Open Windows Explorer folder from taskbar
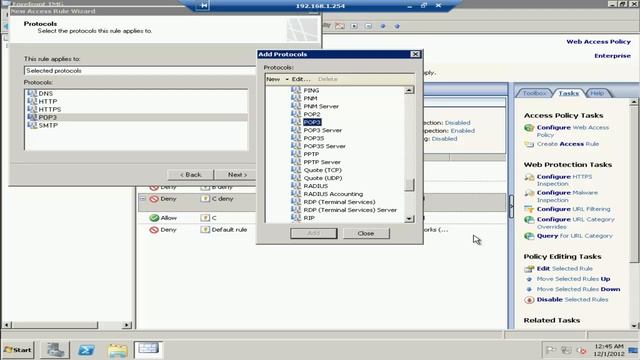The width and height of the screenshot is (640, 360). tap(118, 350)
